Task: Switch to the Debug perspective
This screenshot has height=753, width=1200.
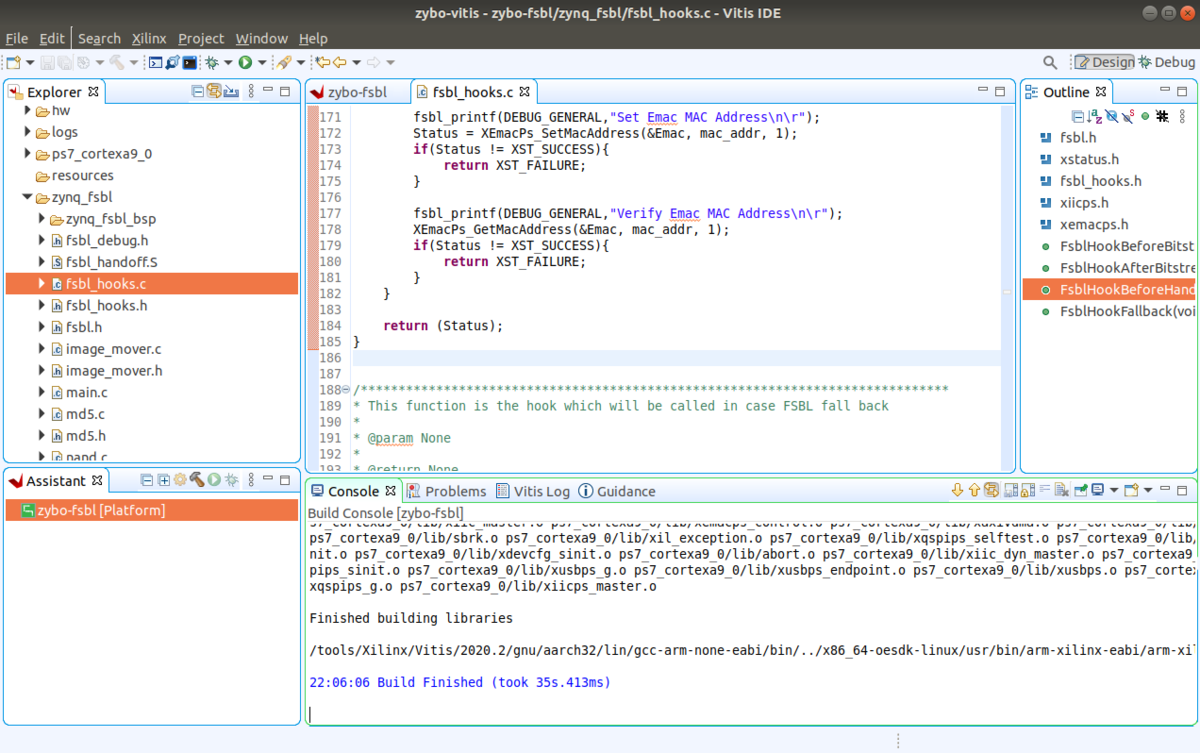Action: (1166, 62)
